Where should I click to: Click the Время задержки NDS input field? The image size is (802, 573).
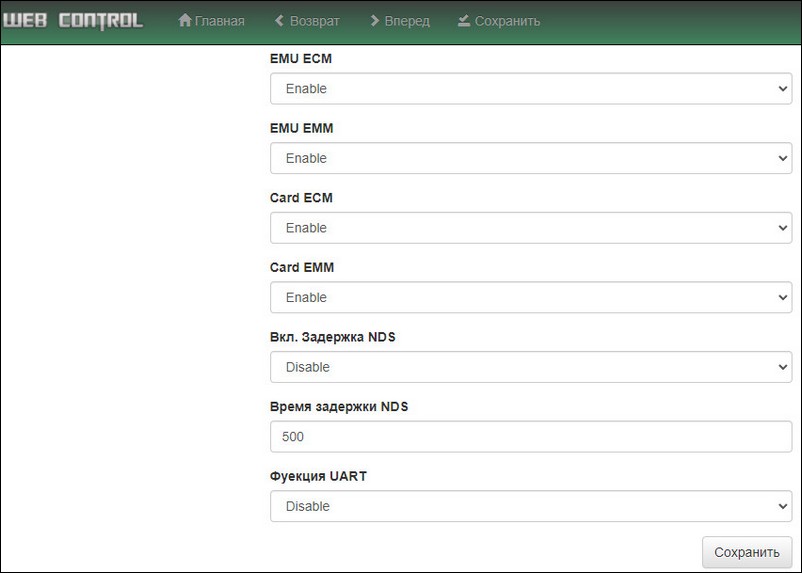531,436
